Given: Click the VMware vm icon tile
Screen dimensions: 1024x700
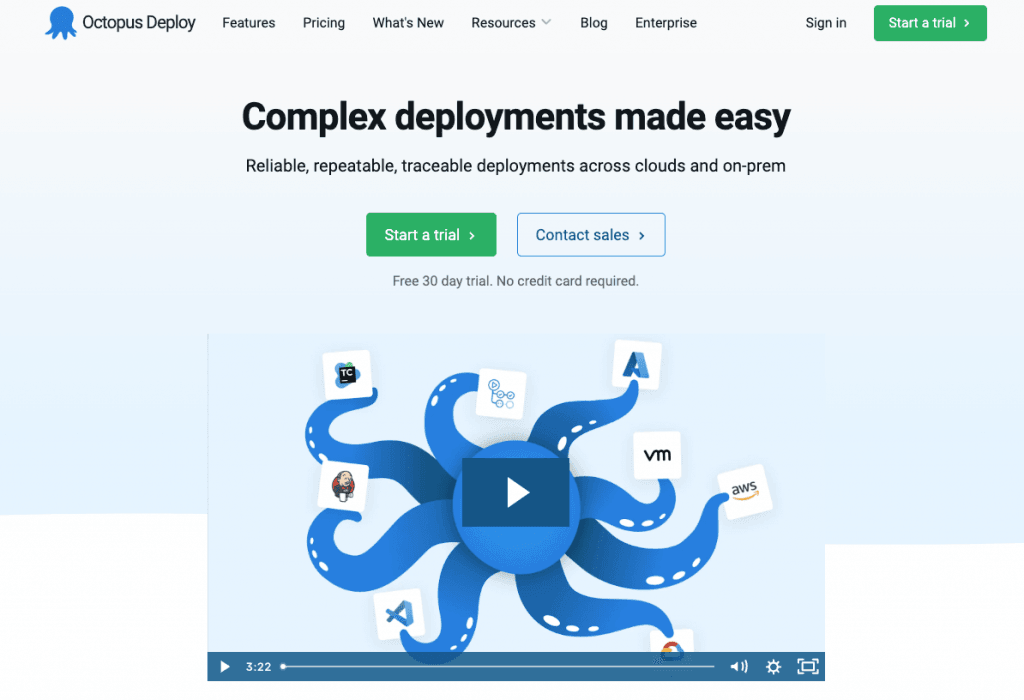Looking at the screenshot, I should (657, 455).
